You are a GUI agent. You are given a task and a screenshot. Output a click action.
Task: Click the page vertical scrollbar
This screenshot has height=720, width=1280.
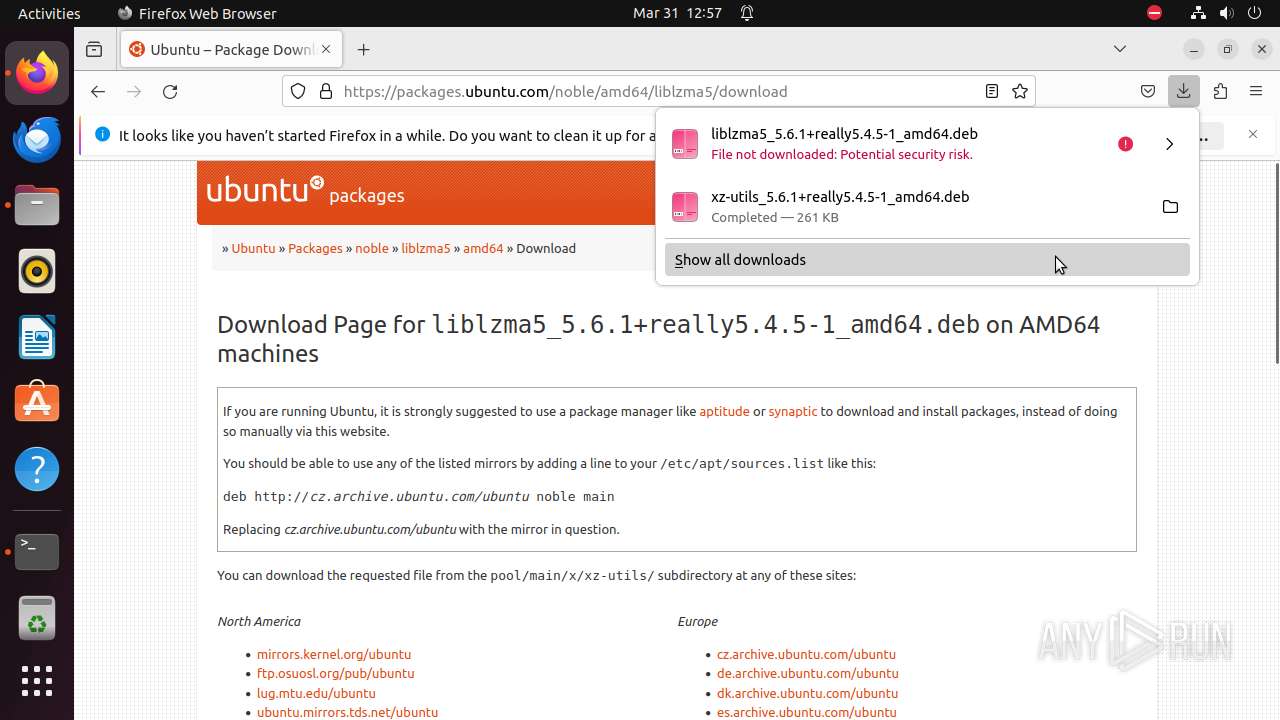click(x=1275, y=262)
